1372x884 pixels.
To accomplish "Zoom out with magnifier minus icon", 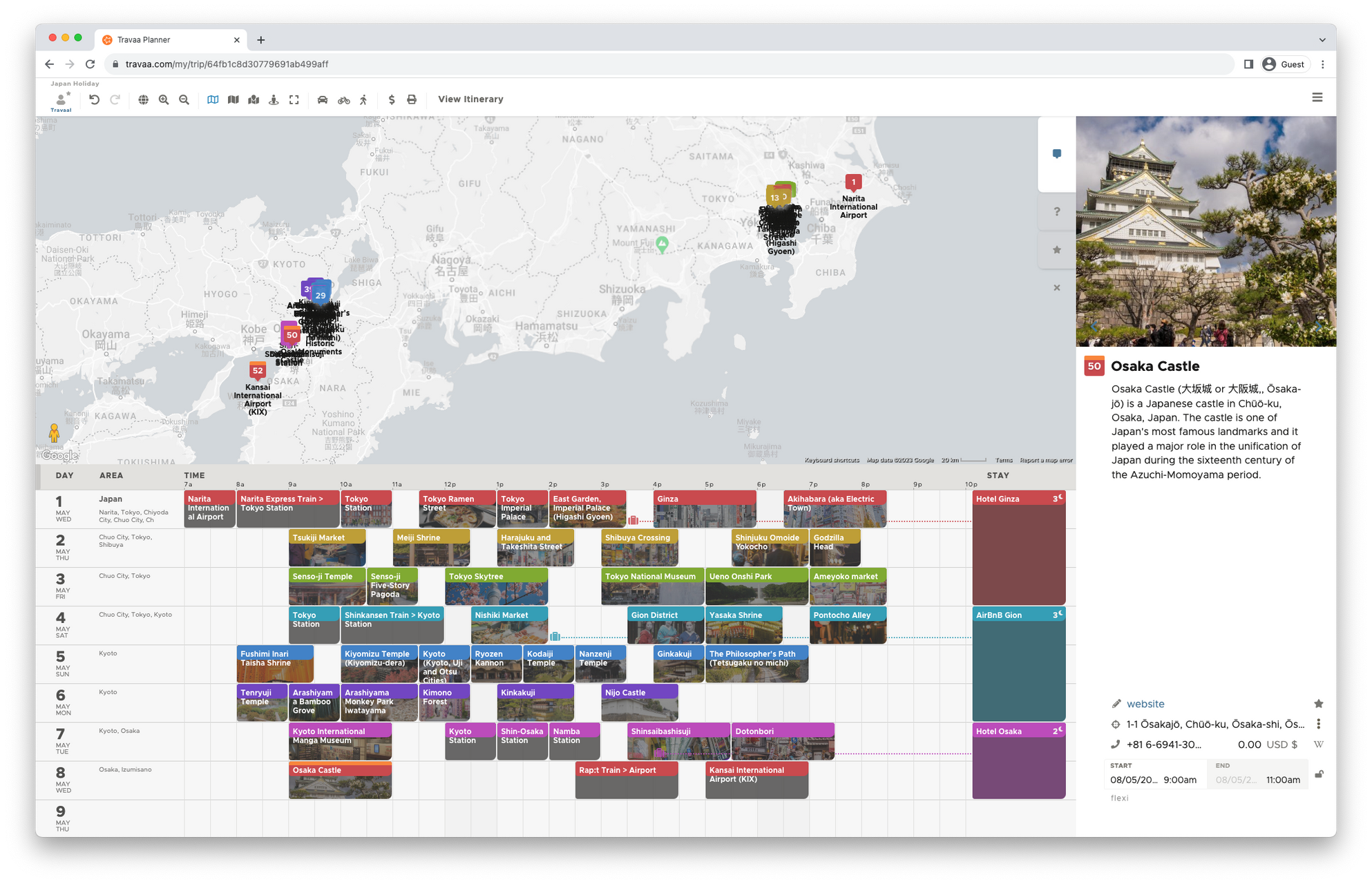I will tap(184, 99).
